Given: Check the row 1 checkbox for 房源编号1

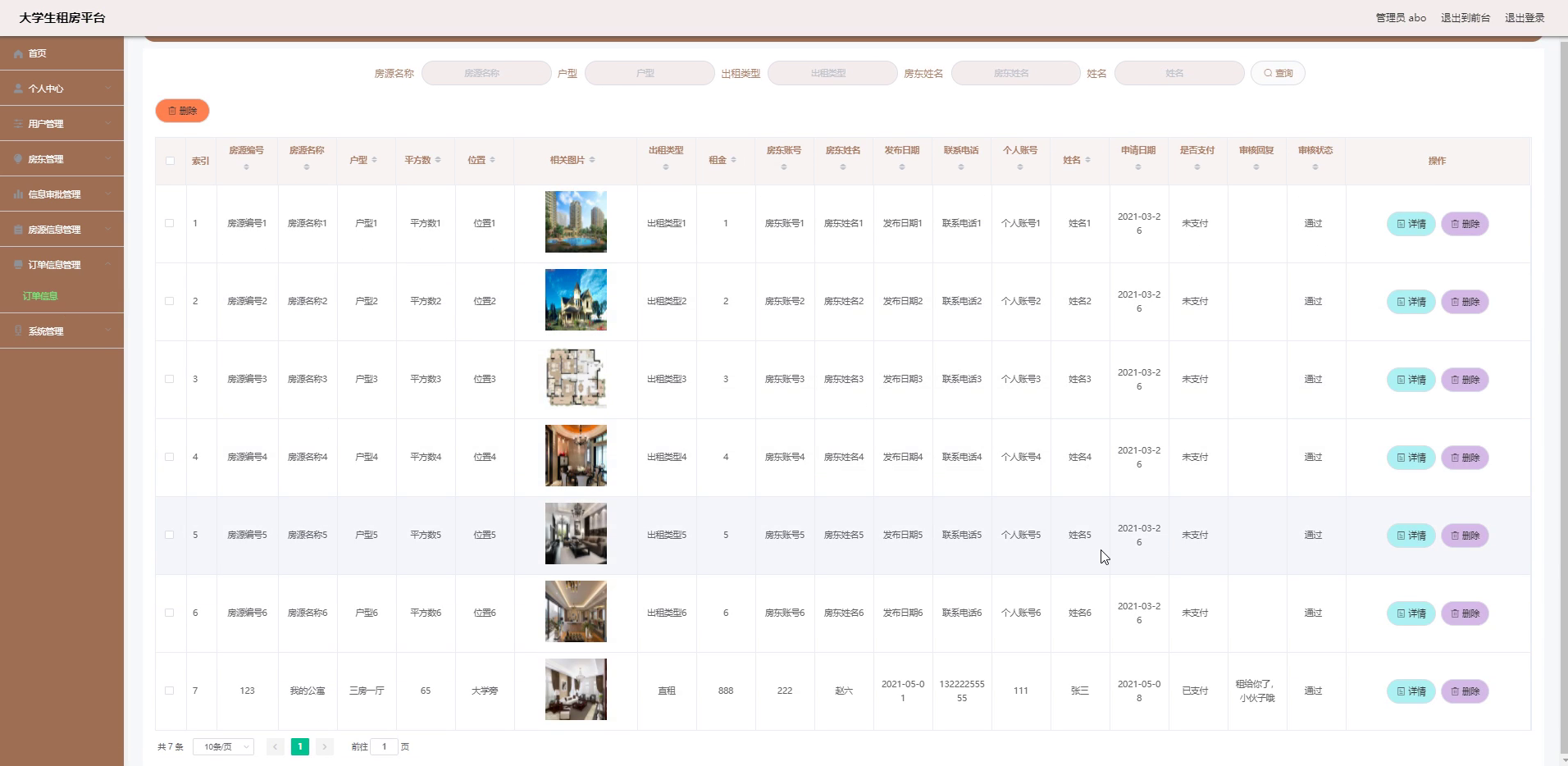Looking at the screenshot, I should (170, 223).
